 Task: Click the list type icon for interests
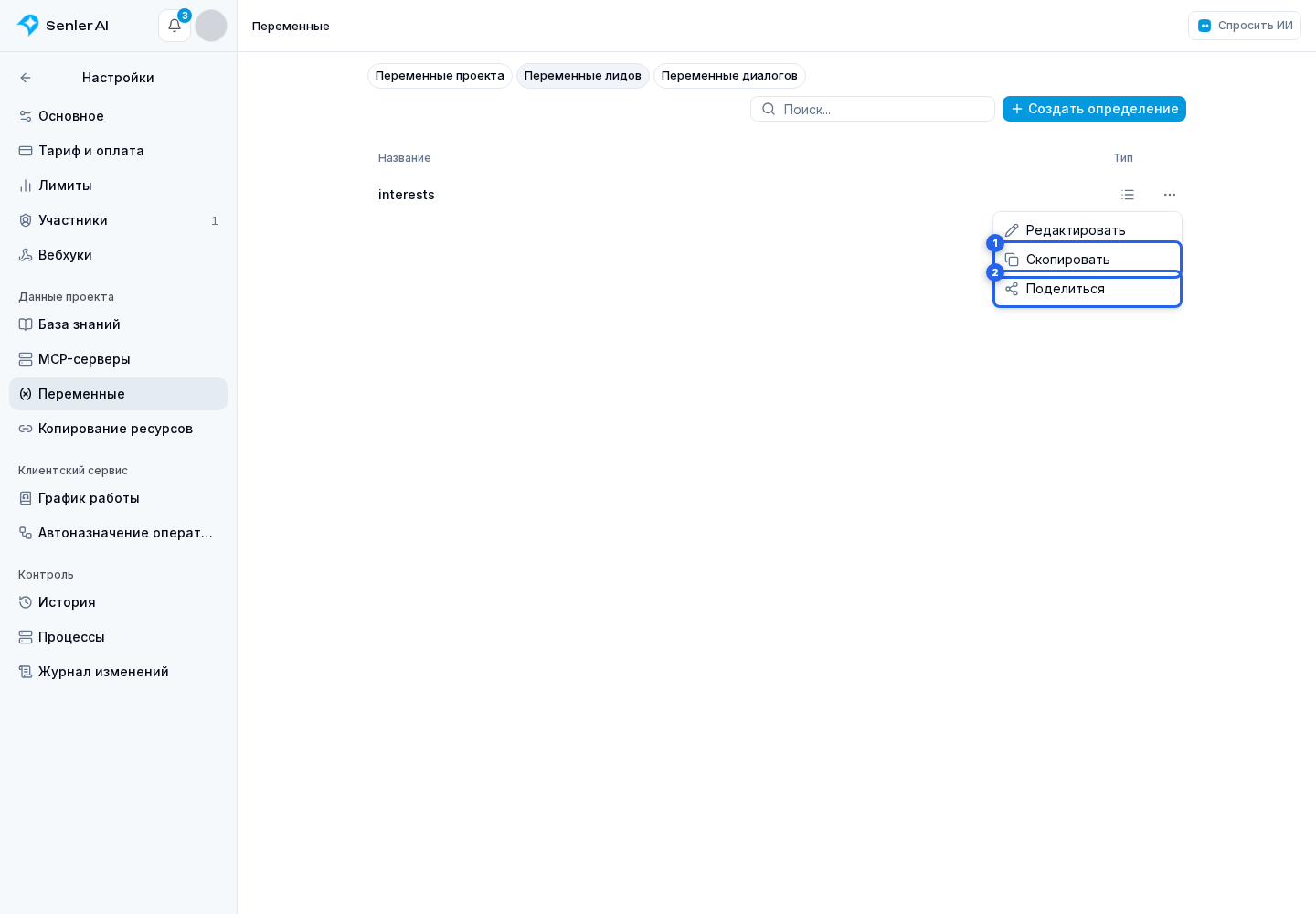[1128, 195]
